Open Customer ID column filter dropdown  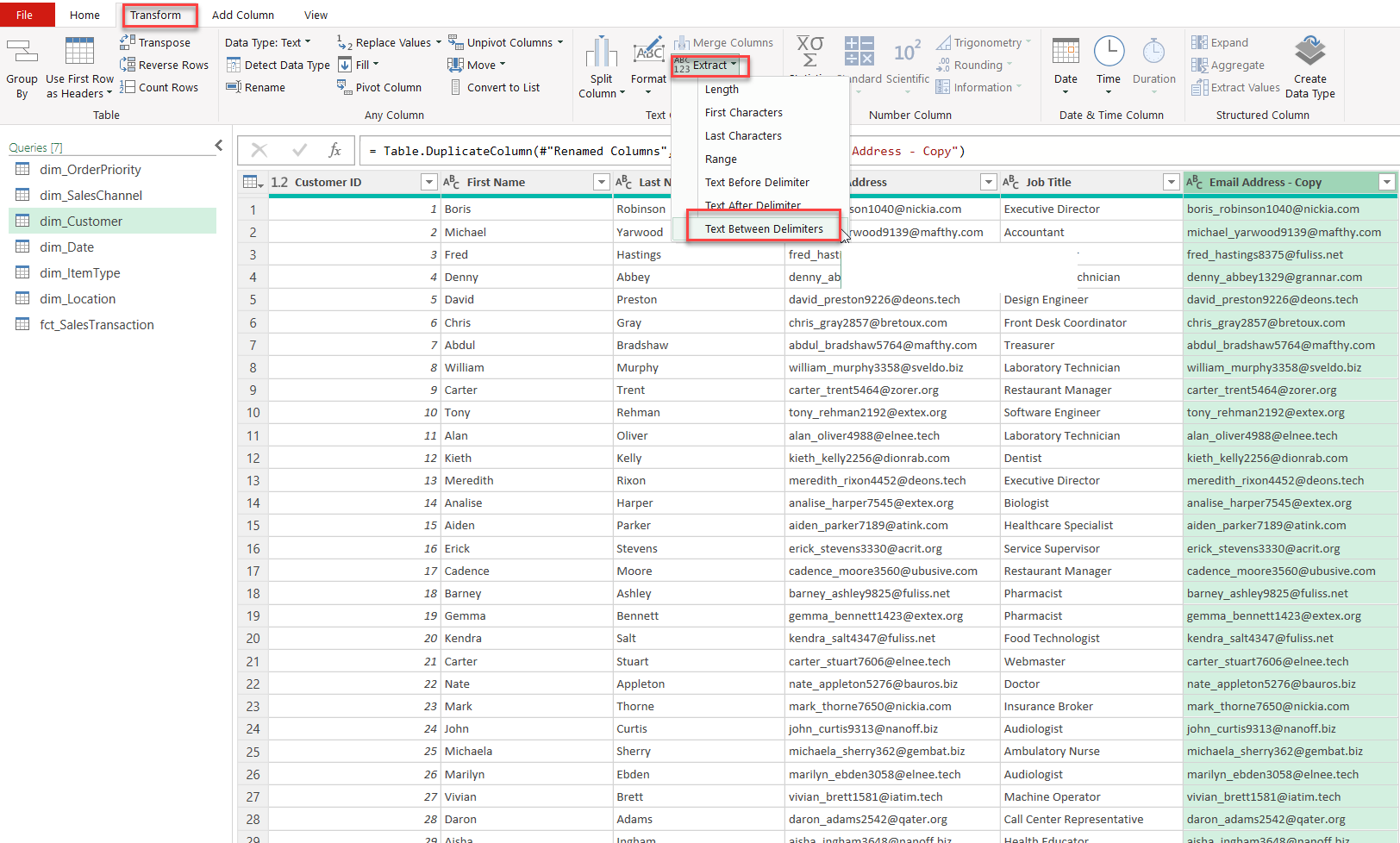[x=428, y=182]
